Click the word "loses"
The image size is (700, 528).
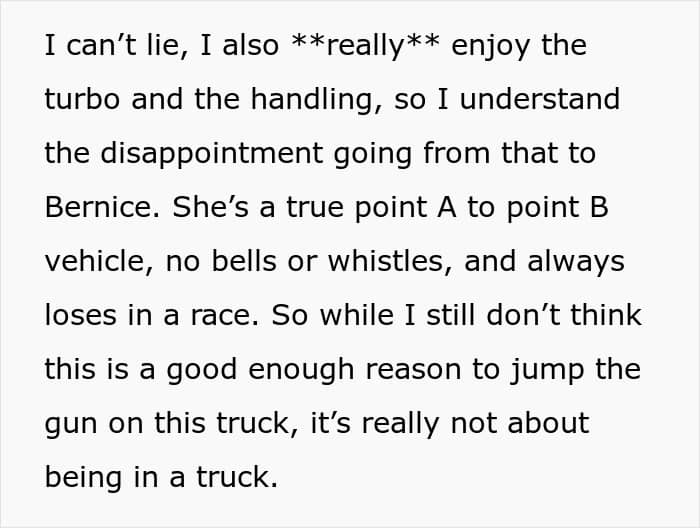coord(80,315)
